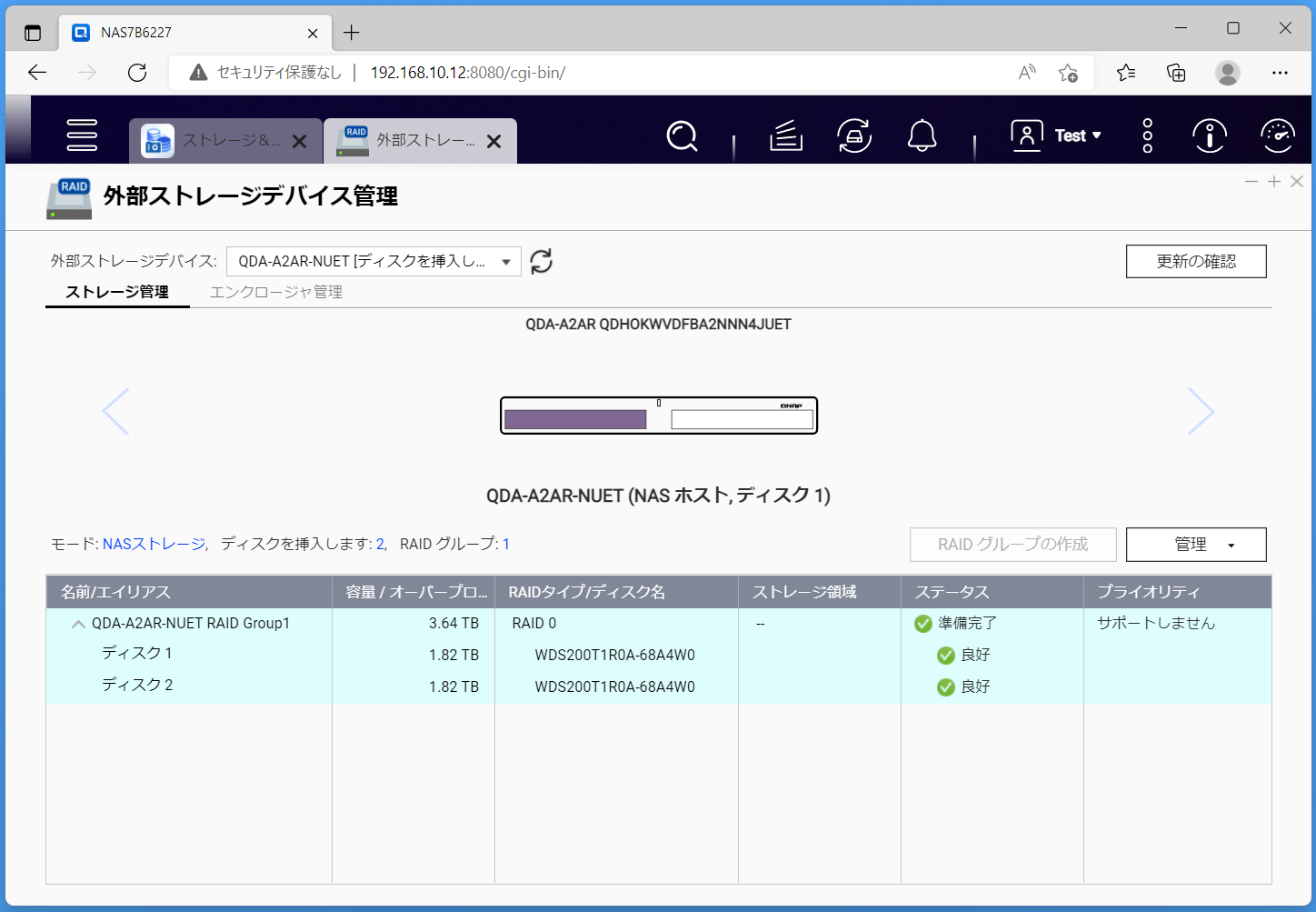Image resolution: width=1316 pixels, height=912 pixels.
Task: Minimize the external storage management panel
Action: click(x=1251, y=182)
